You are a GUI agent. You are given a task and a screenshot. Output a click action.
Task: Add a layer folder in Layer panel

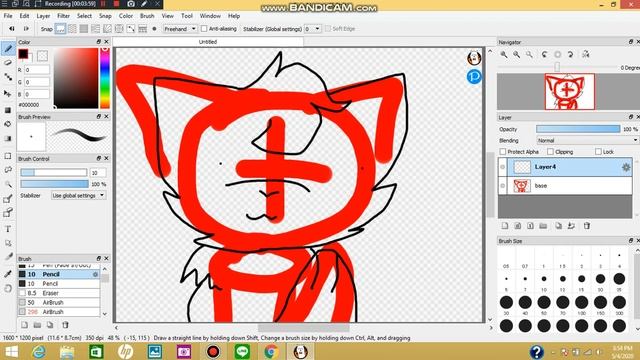tap(543, 226)
